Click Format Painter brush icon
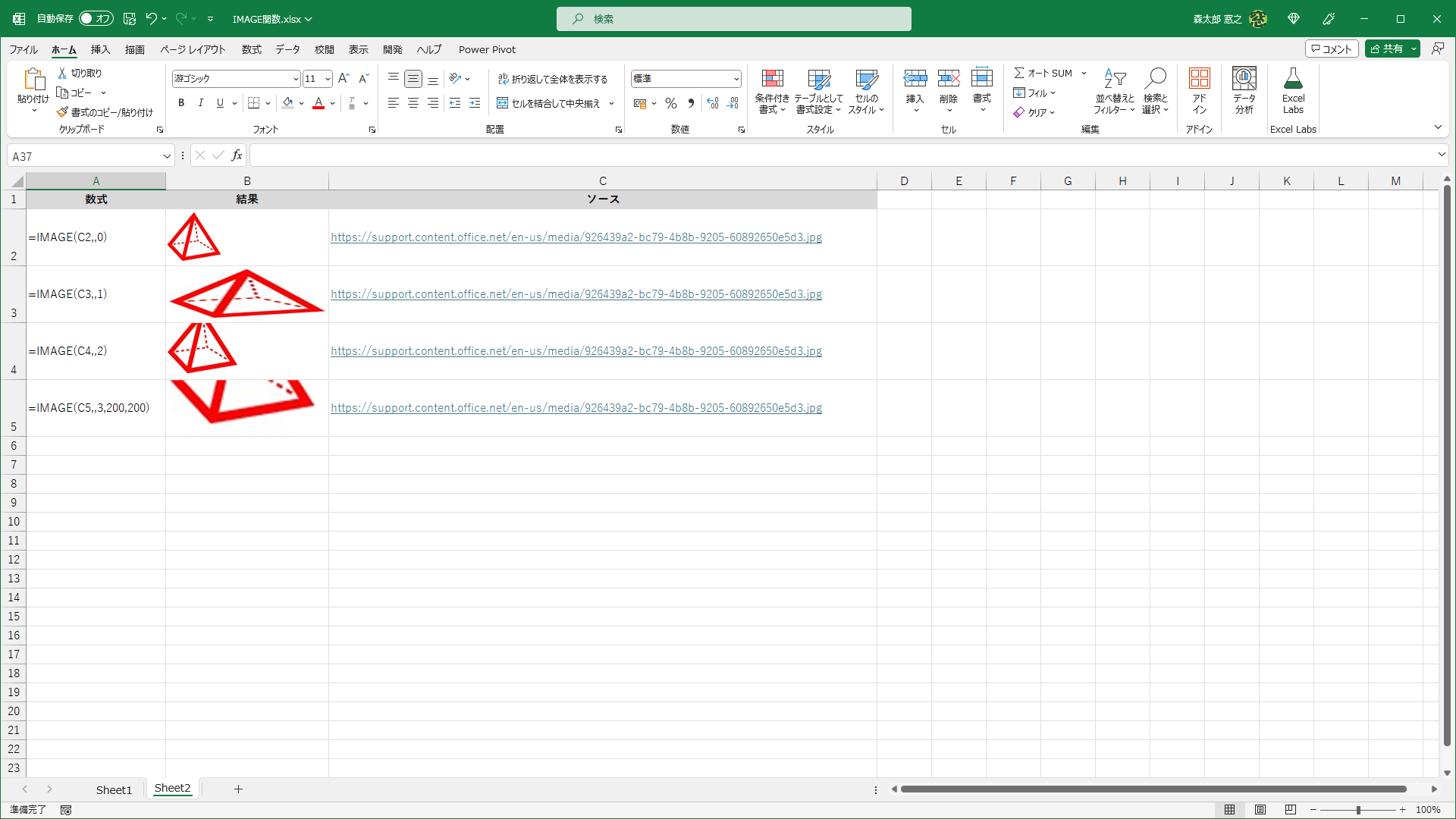 coord(62,112)
